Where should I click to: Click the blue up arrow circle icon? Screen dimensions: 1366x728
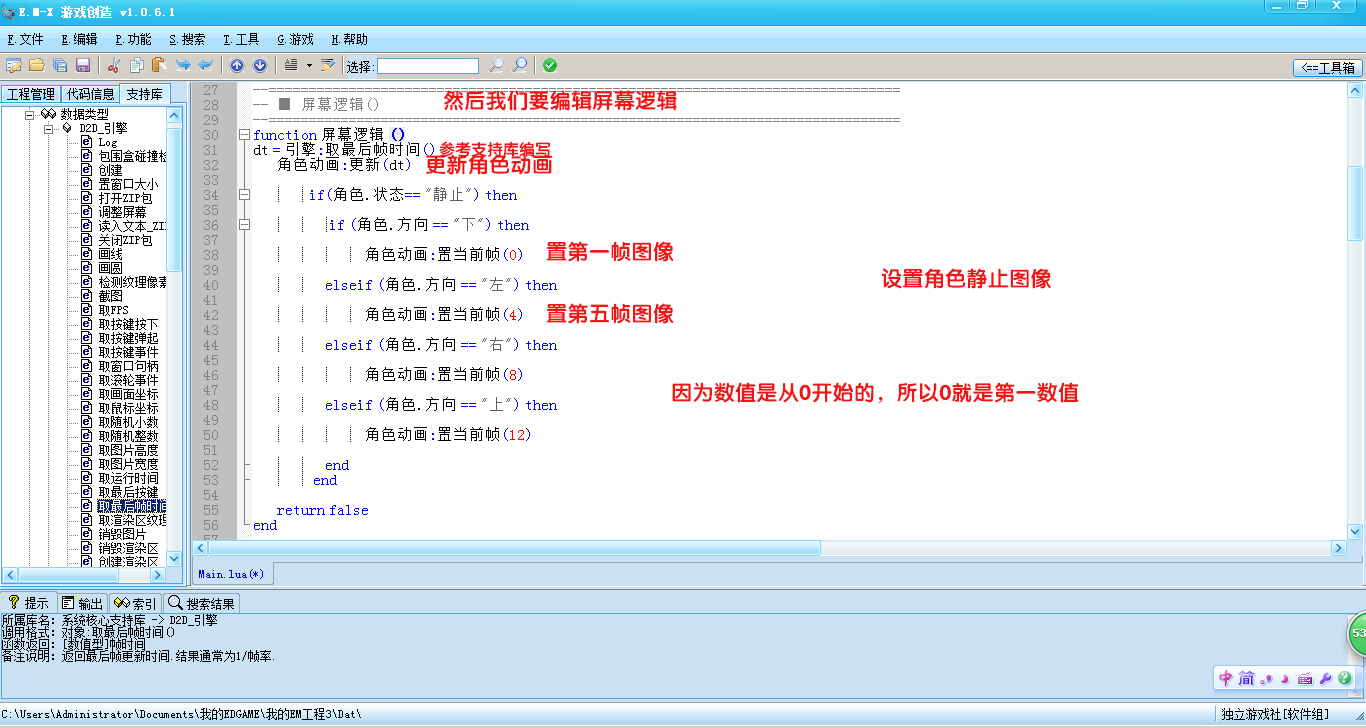[x=237, y=66]
